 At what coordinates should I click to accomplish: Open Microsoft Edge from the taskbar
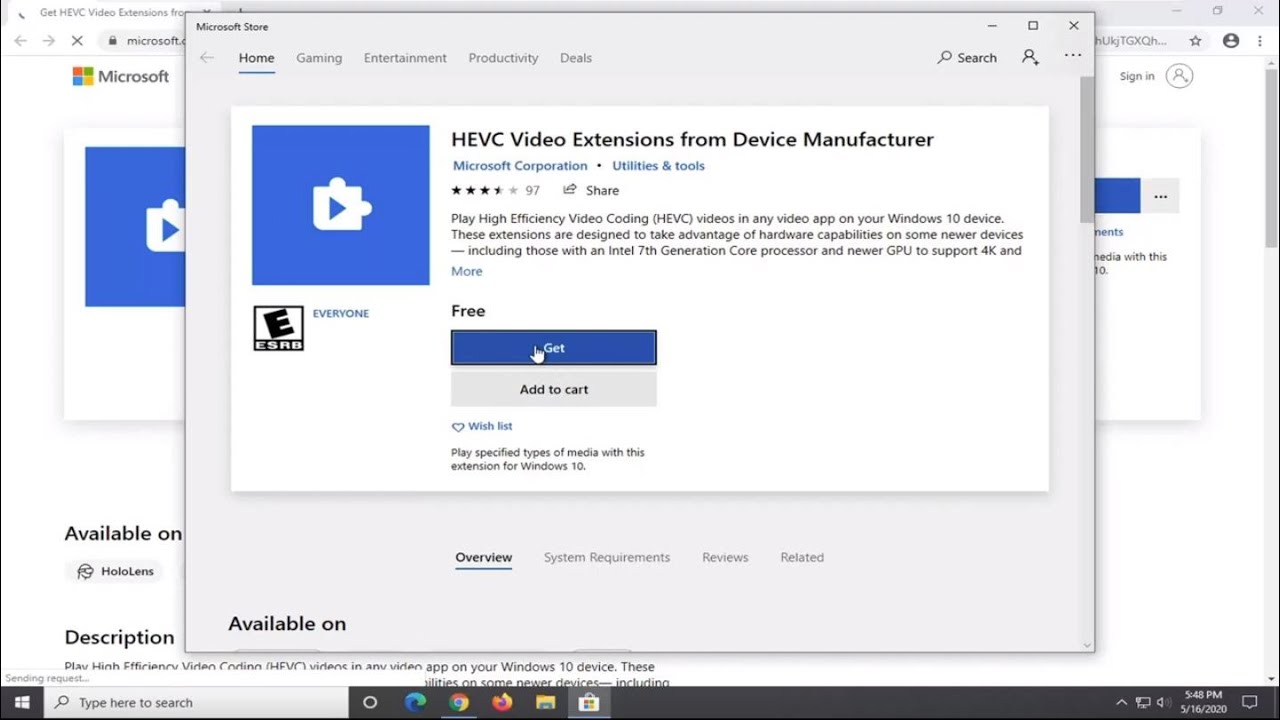(415, 702)
